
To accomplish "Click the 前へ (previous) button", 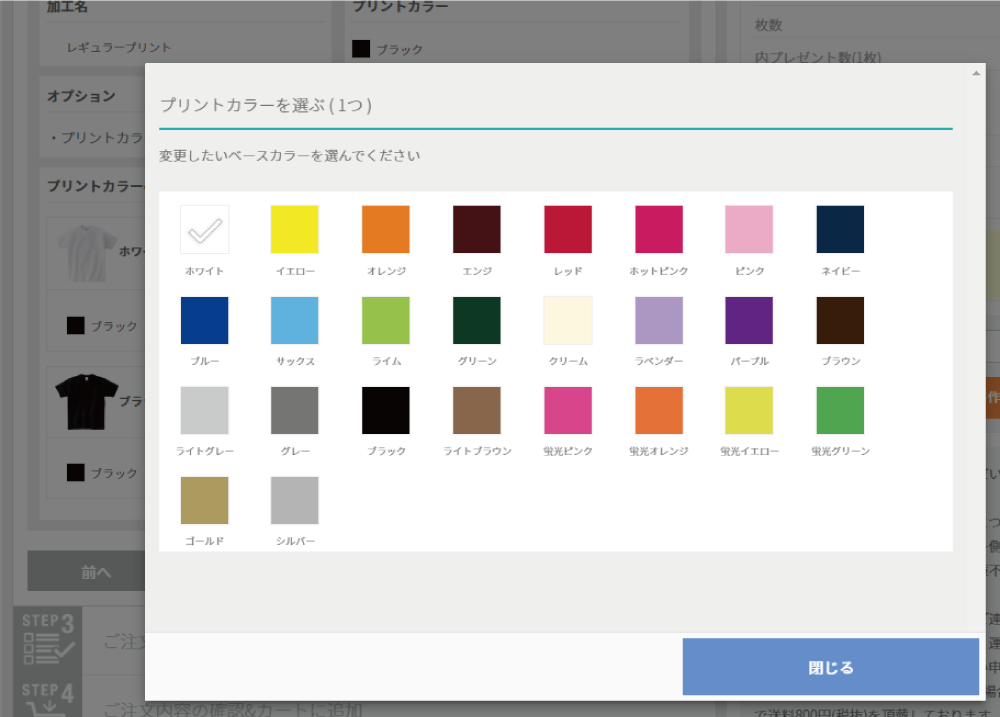I will (96, 571).
